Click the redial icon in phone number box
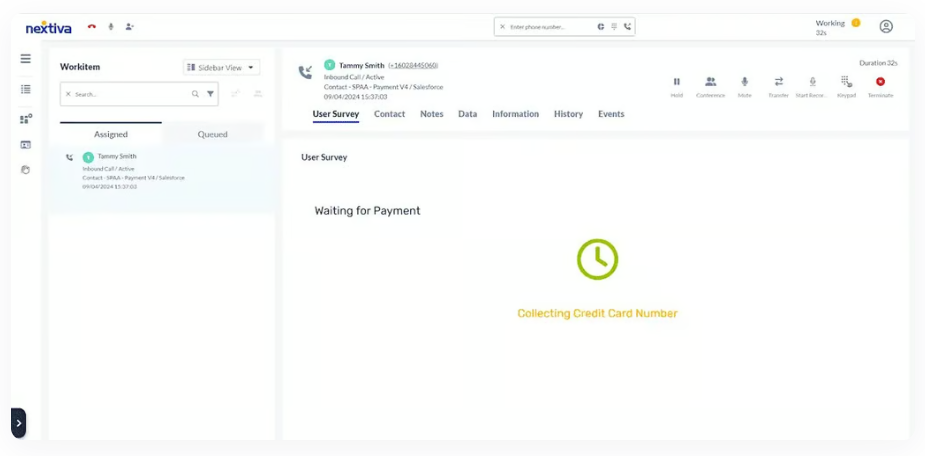The width and height of the screenshot is (925, 456). (601, 27)
